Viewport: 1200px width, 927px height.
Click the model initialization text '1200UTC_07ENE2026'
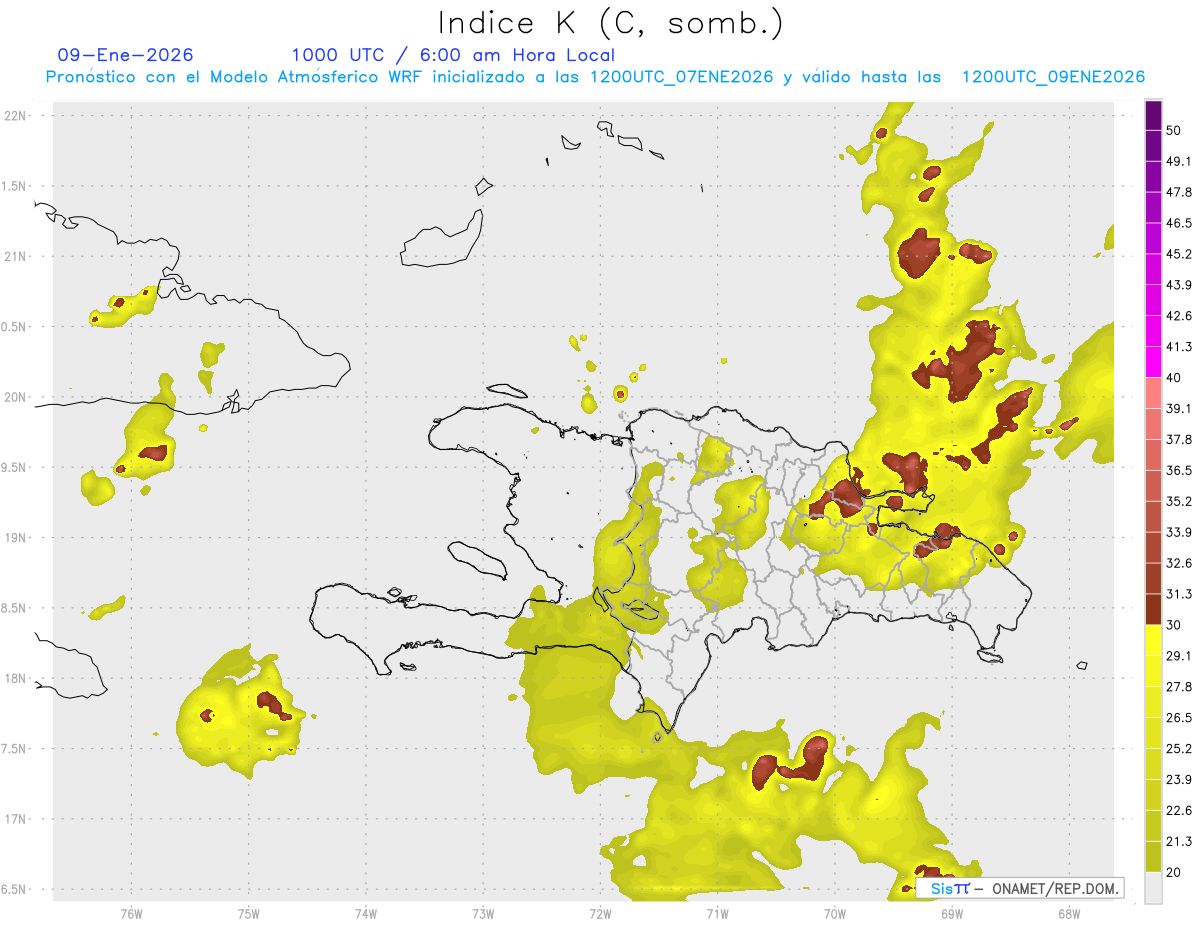click(x=681, y=77)
